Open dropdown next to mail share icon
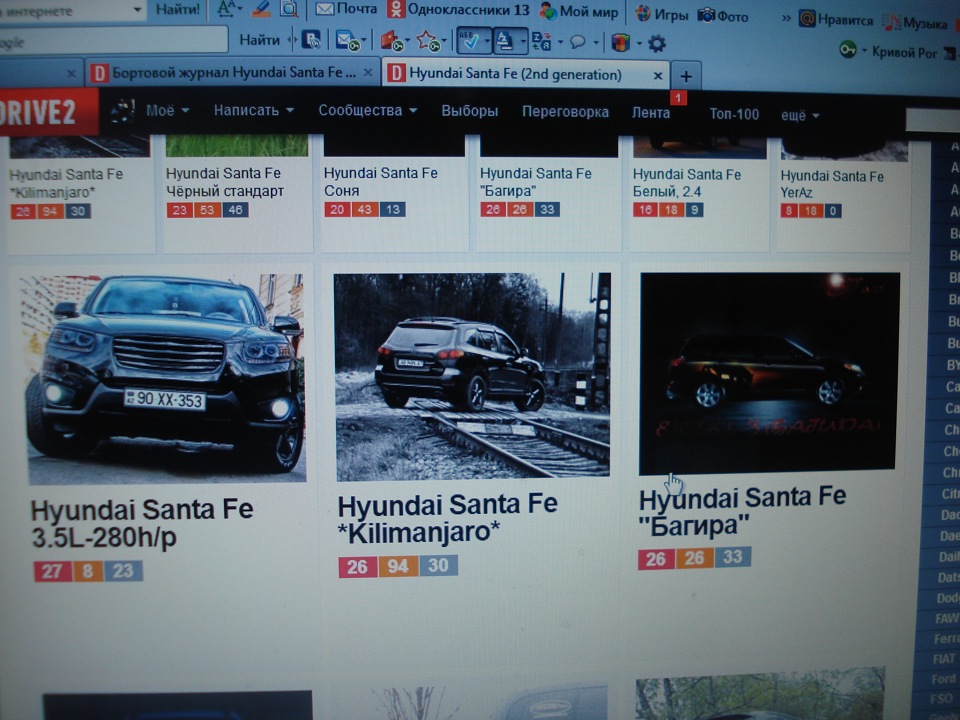This screenshot has width=960, height=720. pyautogui.click(x=364, y=41)
